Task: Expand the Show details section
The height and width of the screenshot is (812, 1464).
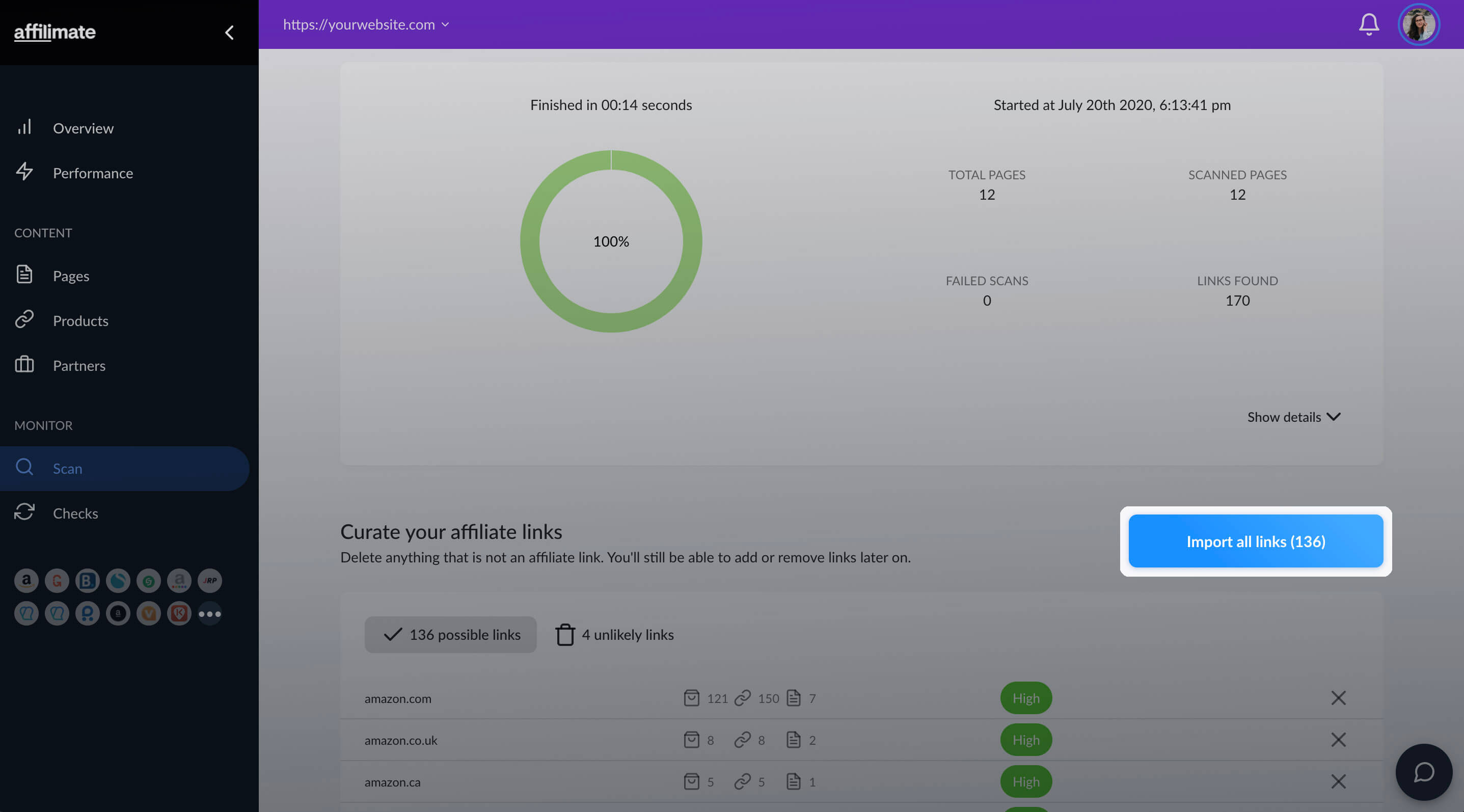Action: click(x=1292, y=416)
